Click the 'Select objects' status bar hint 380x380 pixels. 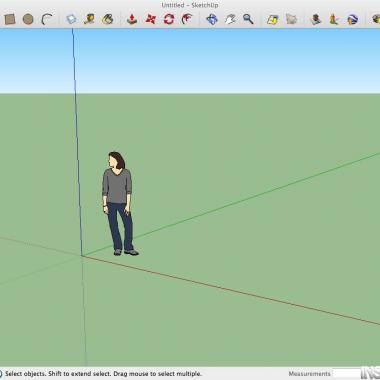tap(103, 374)
